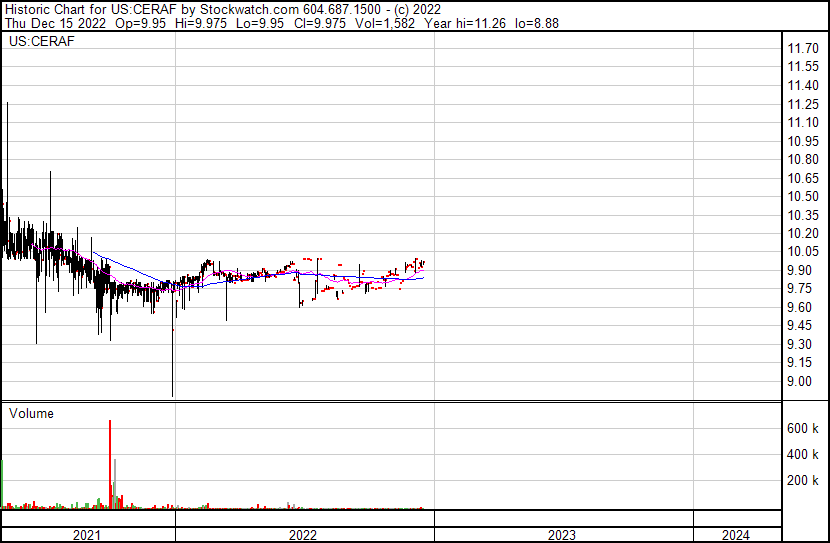This screenshot has height=543, width=830.
Task: Select the 2021 year label on timeline
Action: [87, 535]
